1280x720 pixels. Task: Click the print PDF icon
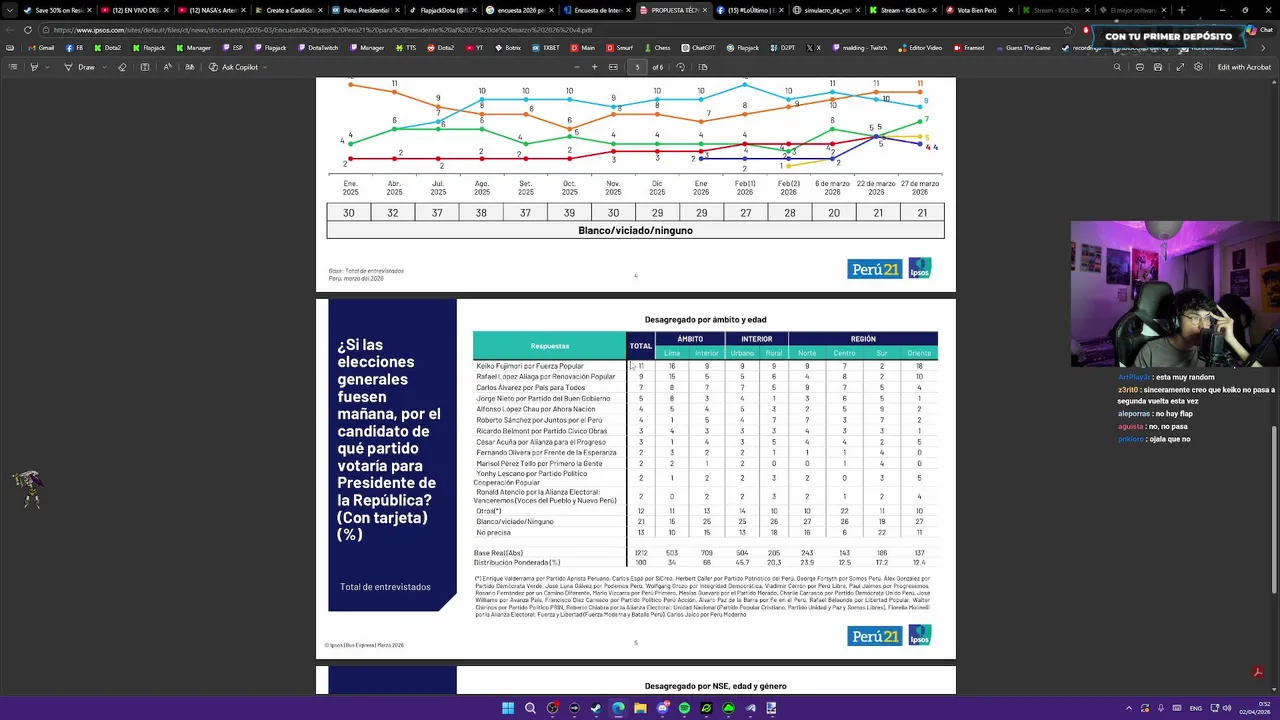pos(1141,67)
